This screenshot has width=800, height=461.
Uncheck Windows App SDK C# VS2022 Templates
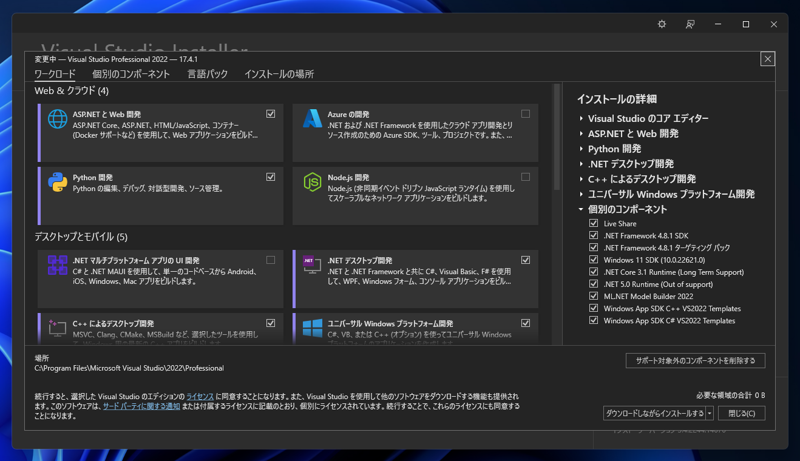tap(593, 320)
